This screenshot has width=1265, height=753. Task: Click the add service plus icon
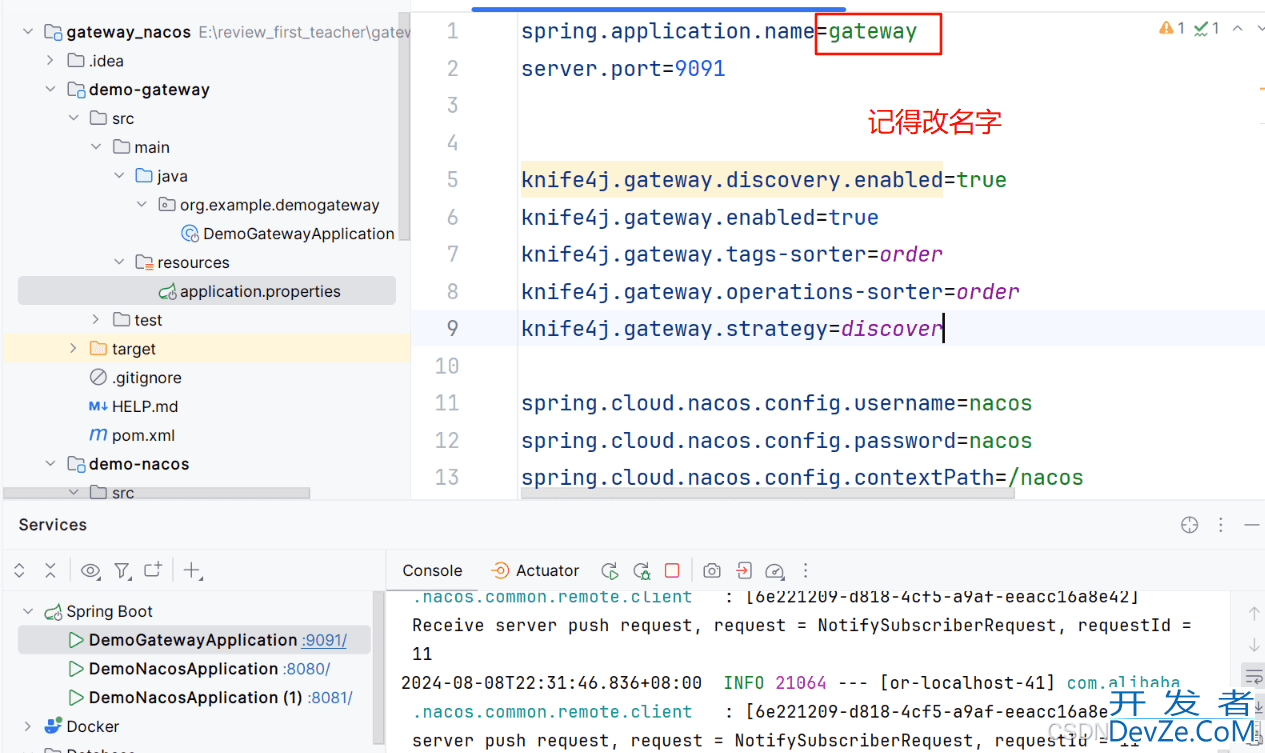192,571
